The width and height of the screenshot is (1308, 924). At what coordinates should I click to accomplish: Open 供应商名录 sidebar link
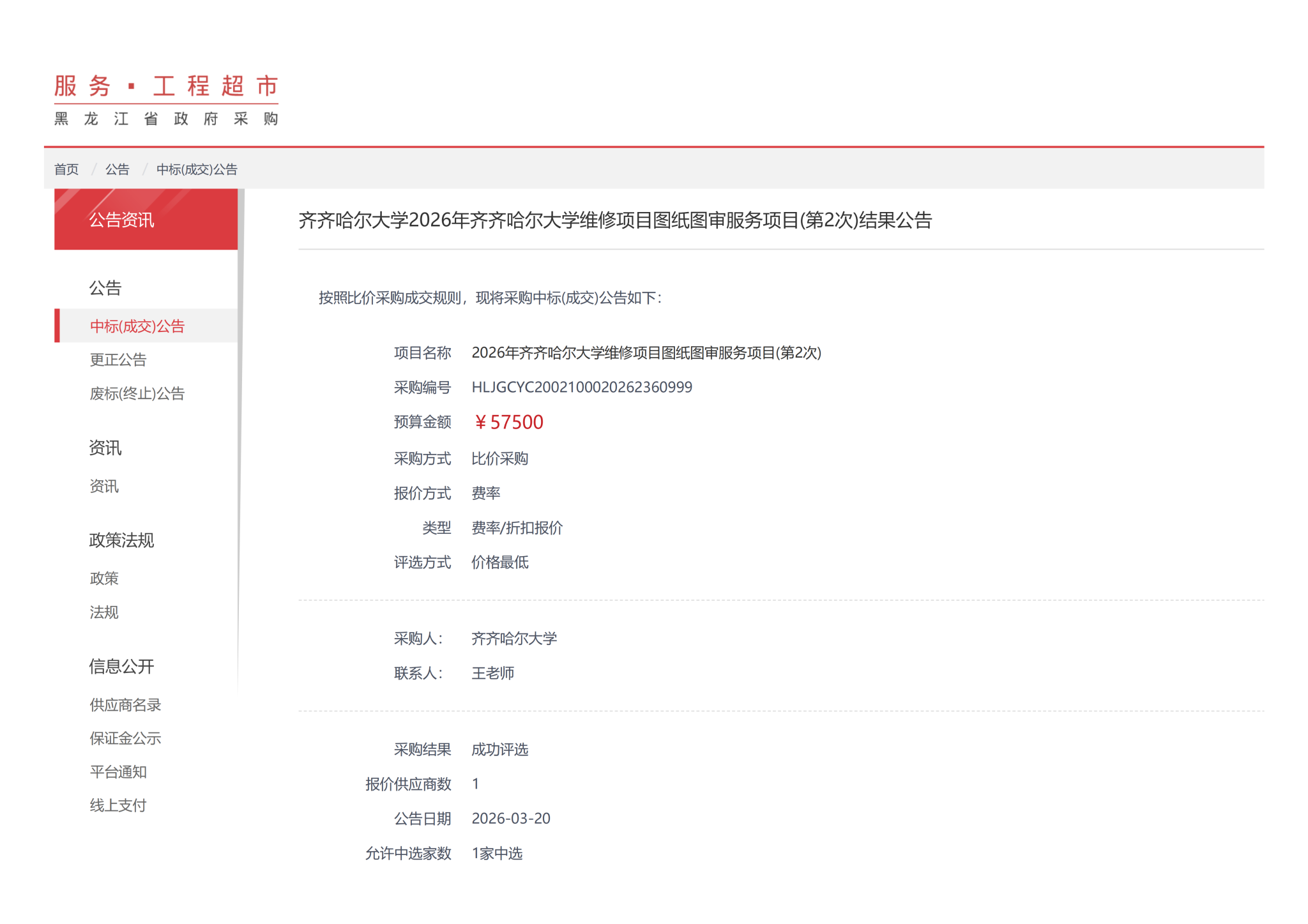pos(125,705)
